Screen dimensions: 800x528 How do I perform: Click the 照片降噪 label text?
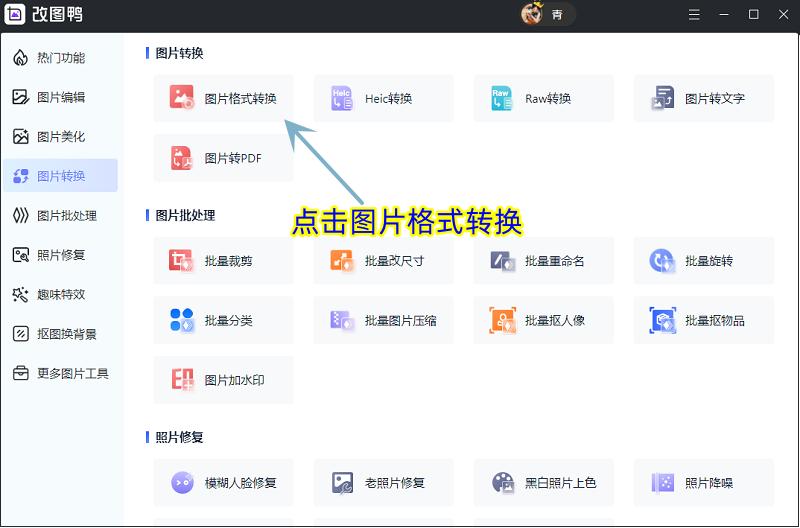709,483
